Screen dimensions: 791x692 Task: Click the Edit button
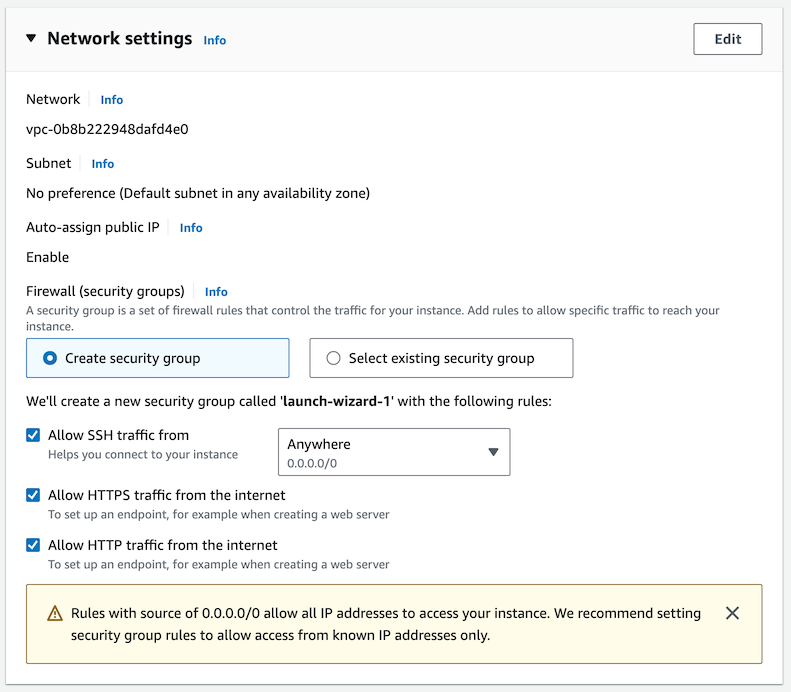[727, 39]
